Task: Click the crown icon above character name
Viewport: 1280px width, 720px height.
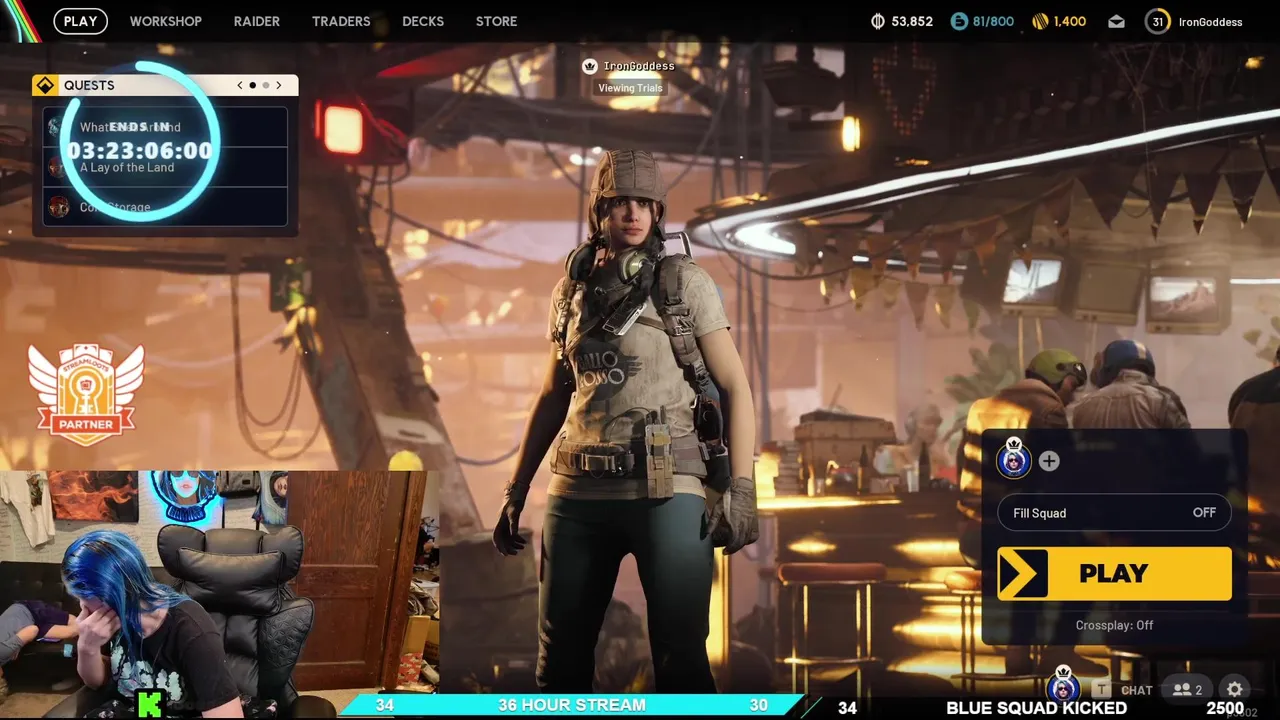Action: [590, 66]
